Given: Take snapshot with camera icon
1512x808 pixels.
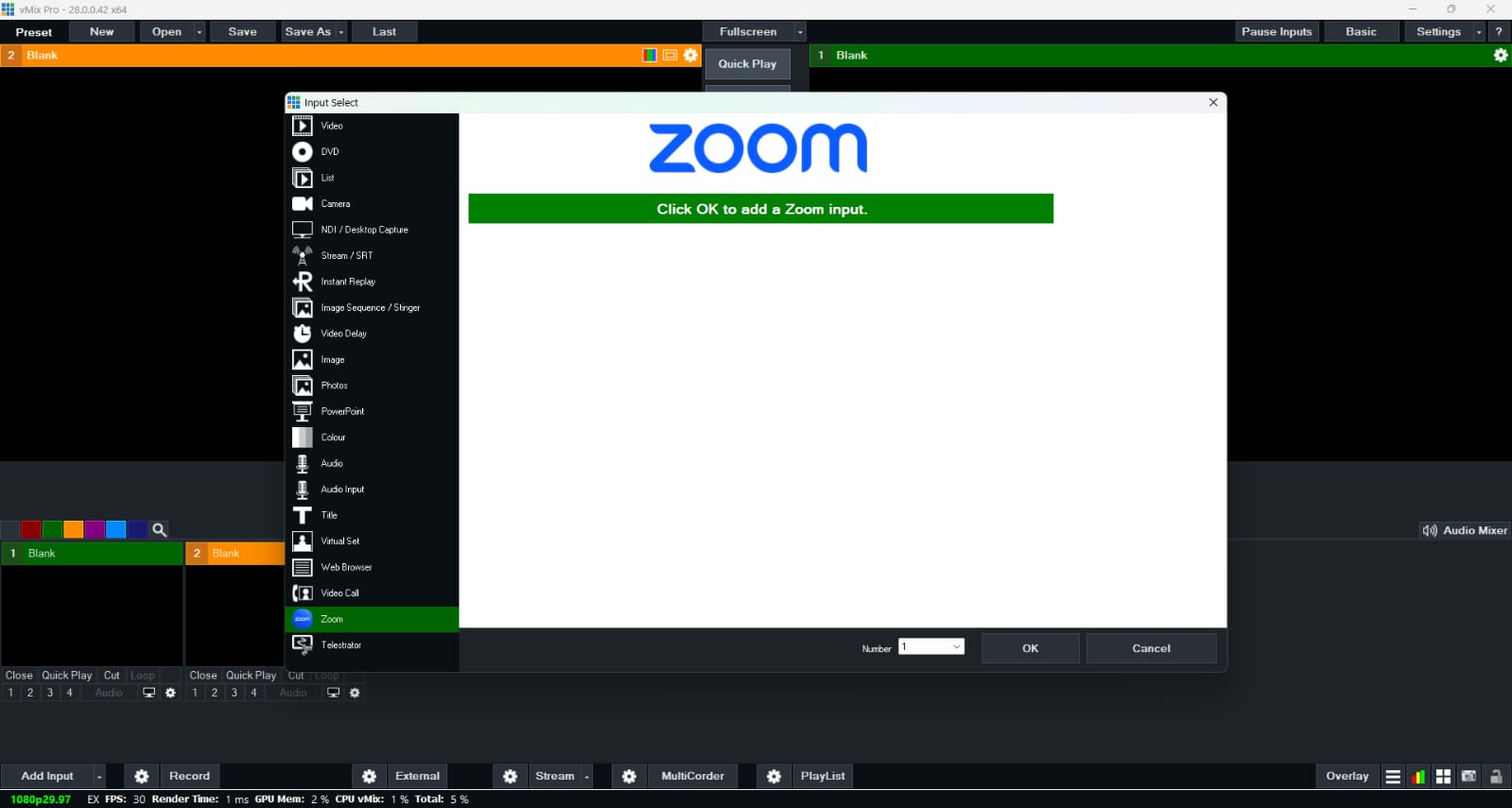Looking at the screenshot, I should (x=1469, y=777).
